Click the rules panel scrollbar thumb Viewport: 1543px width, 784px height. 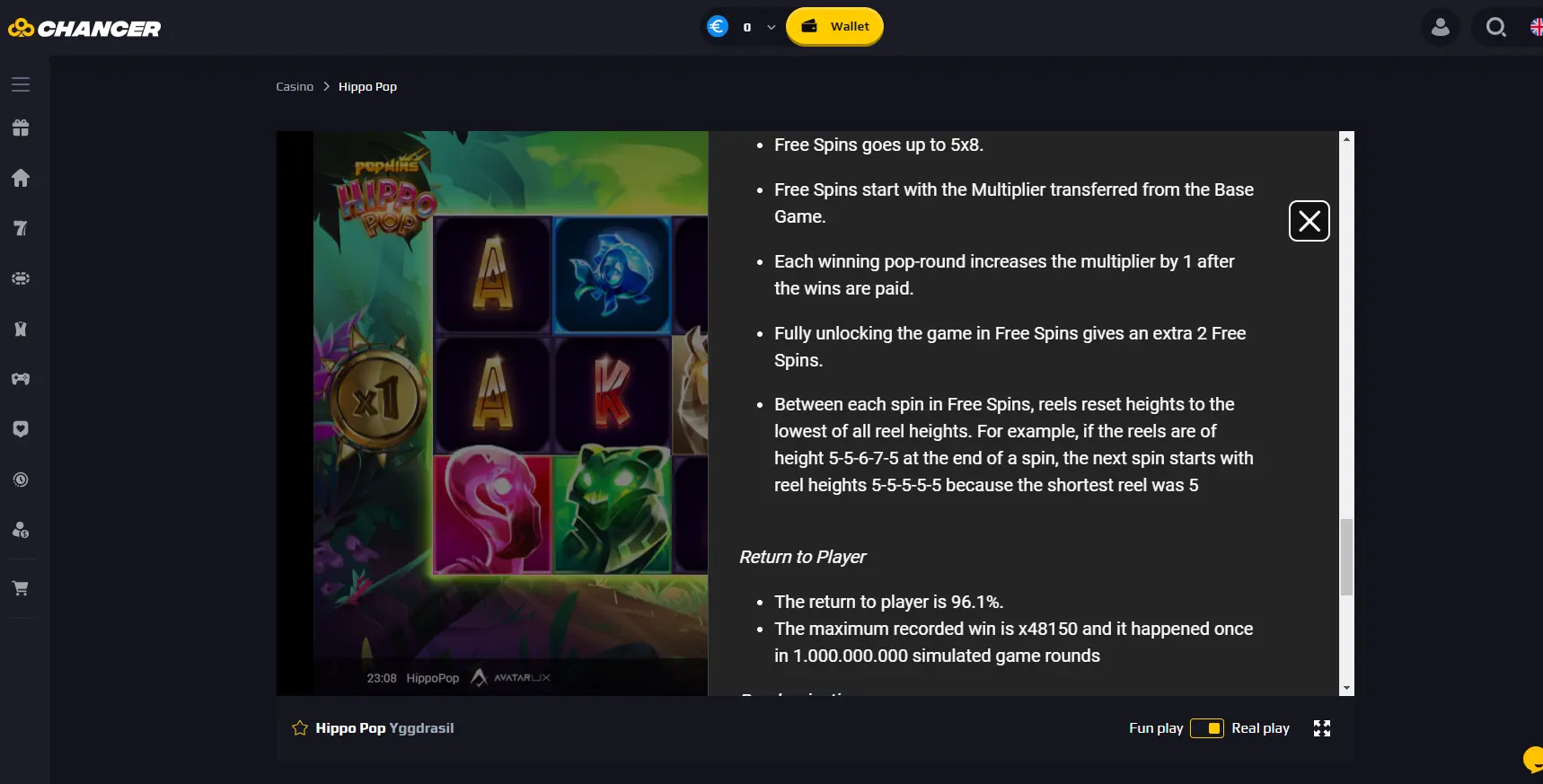(1346, 557)
